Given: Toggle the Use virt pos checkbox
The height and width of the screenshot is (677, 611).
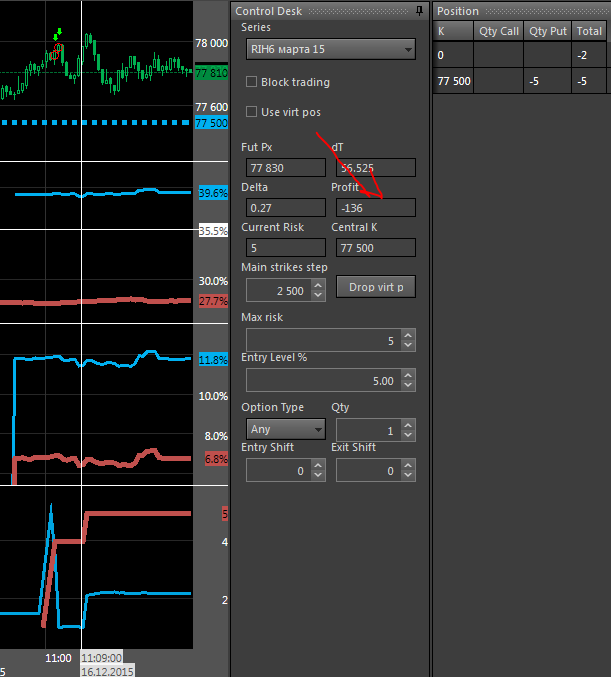Looking at the screenshot, I should click(x=251, y=112).
